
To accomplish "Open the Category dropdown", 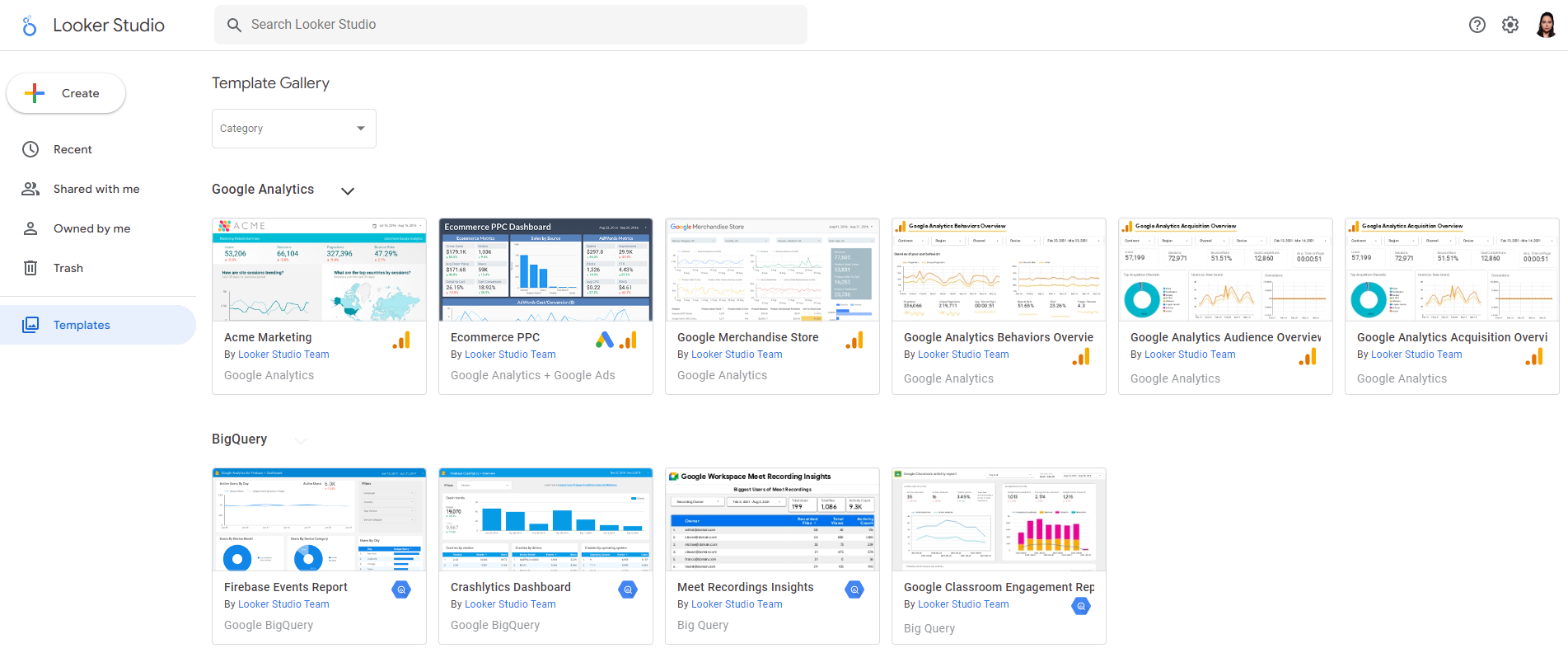I will tap(294, 129).
